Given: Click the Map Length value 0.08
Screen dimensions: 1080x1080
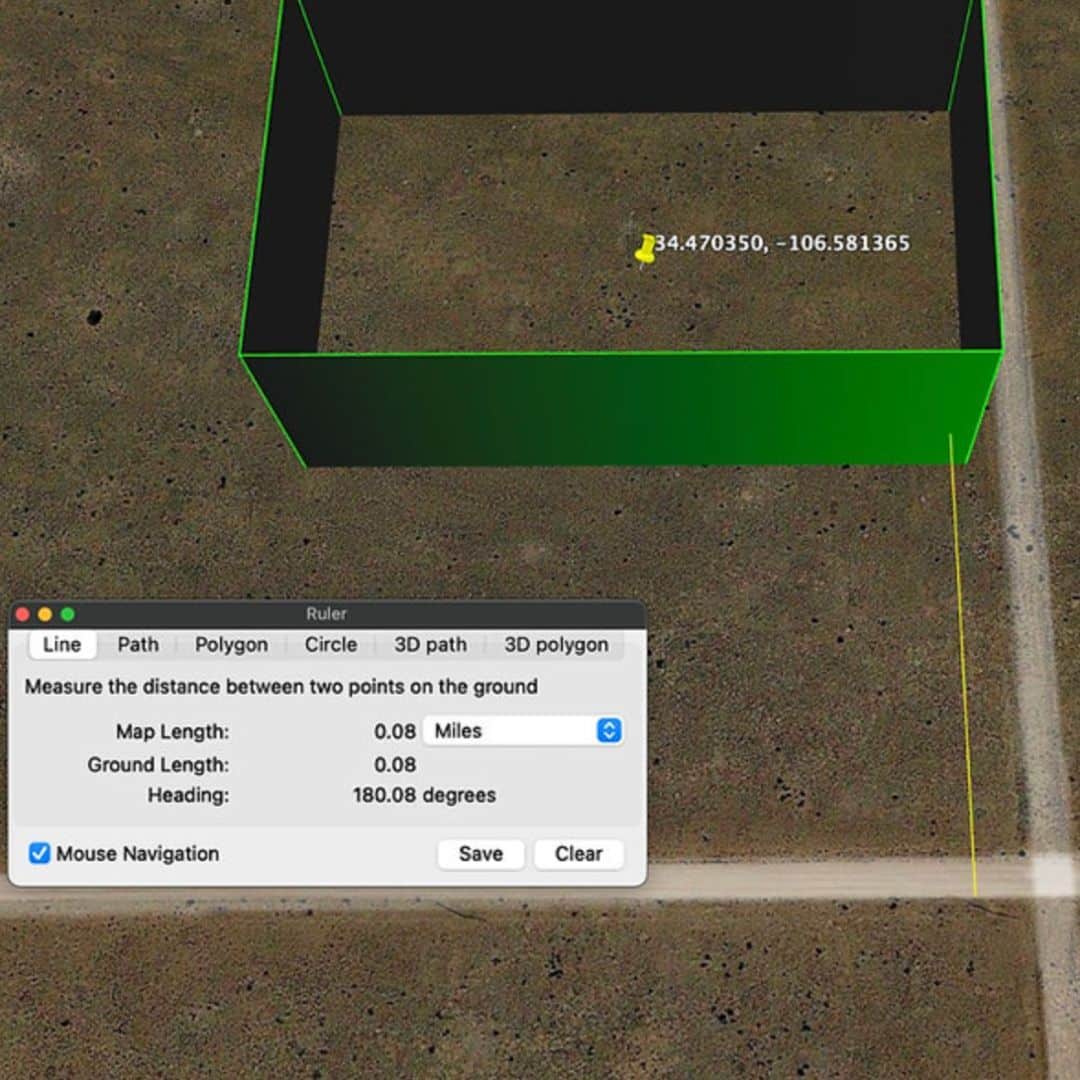Looking at the screenshot, I should [x=395, y=731].
